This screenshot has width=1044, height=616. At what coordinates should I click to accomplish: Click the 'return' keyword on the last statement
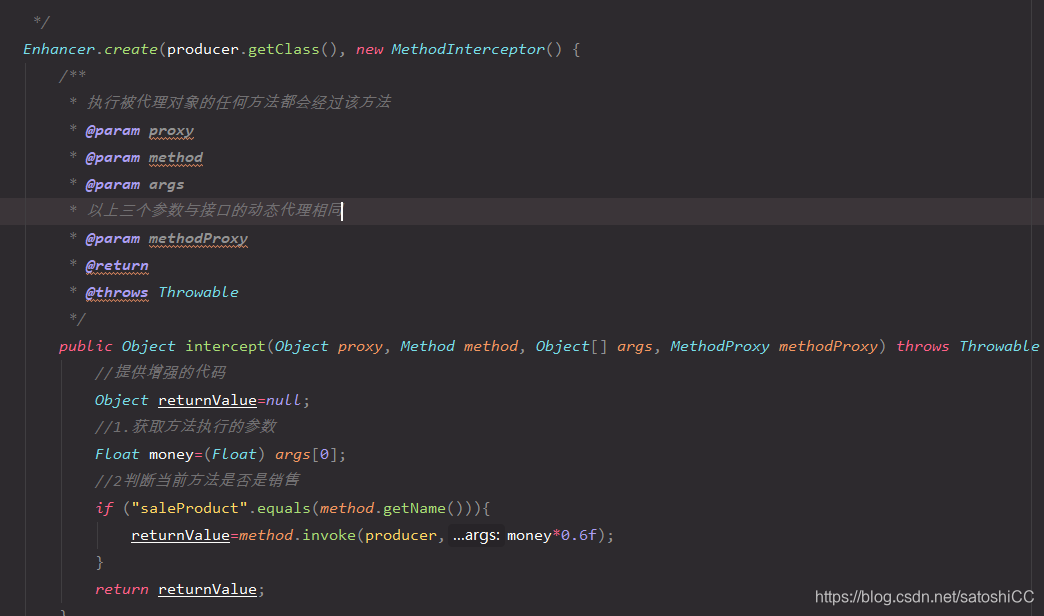[121, 589]
